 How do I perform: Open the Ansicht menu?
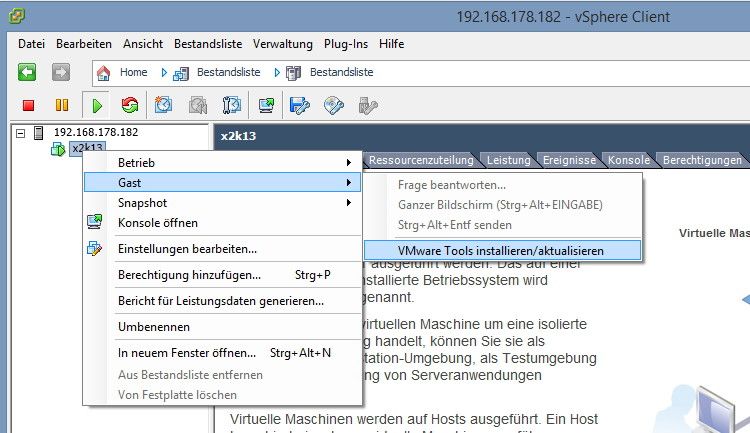(x=143, y=44)
